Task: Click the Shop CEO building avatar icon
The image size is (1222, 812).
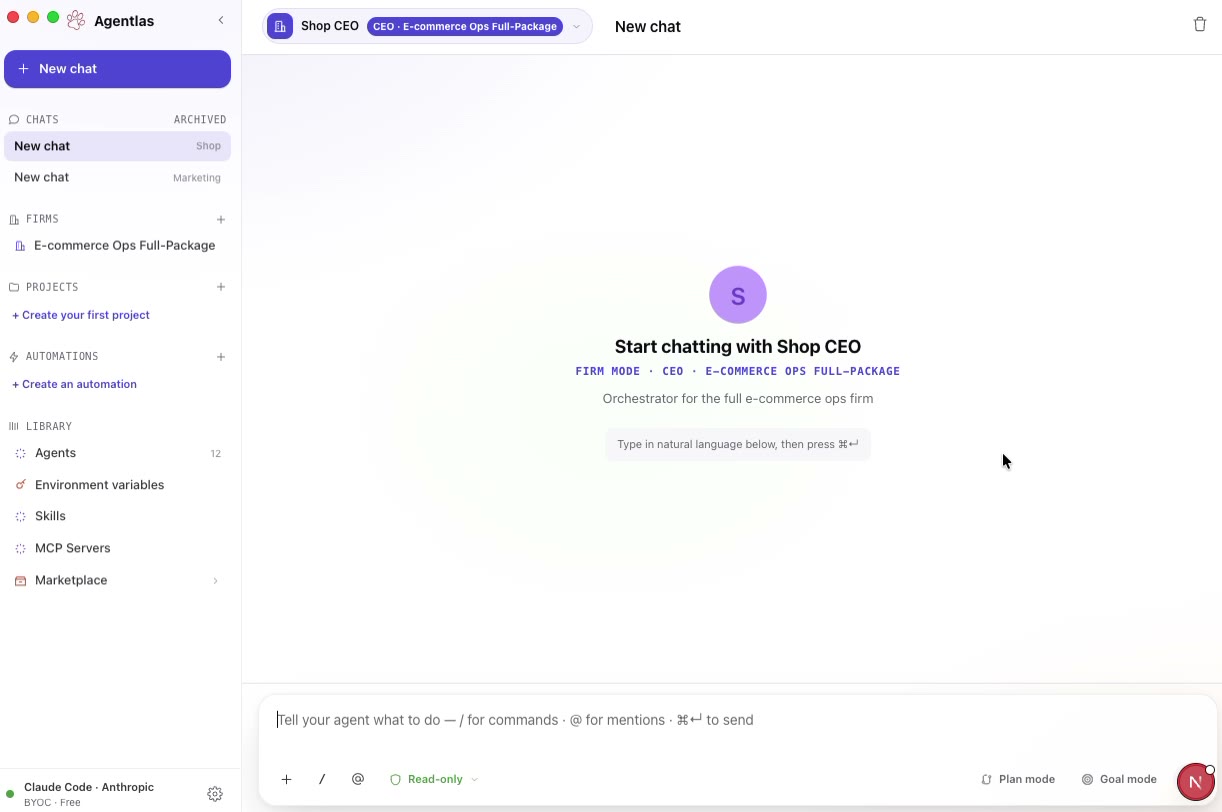Action: pyautogui.click(x=280, y=26)
